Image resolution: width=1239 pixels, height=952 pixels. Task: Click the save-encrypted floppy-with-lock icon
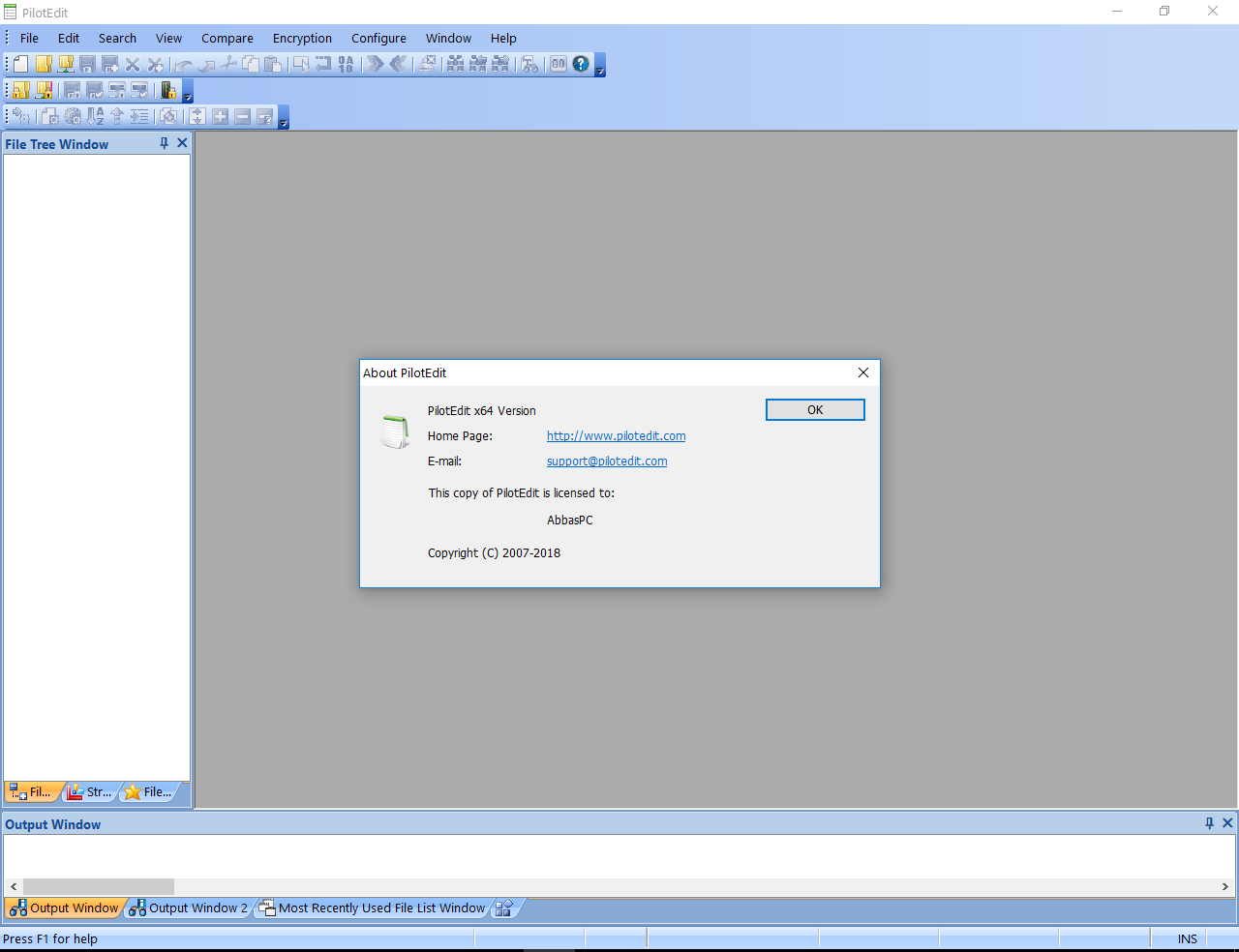[73, 90]
